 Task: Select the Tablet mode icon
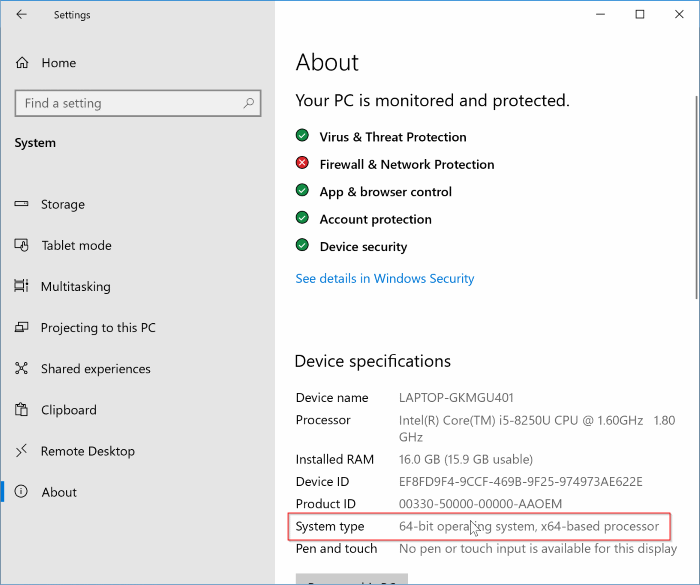pos(21,245)
